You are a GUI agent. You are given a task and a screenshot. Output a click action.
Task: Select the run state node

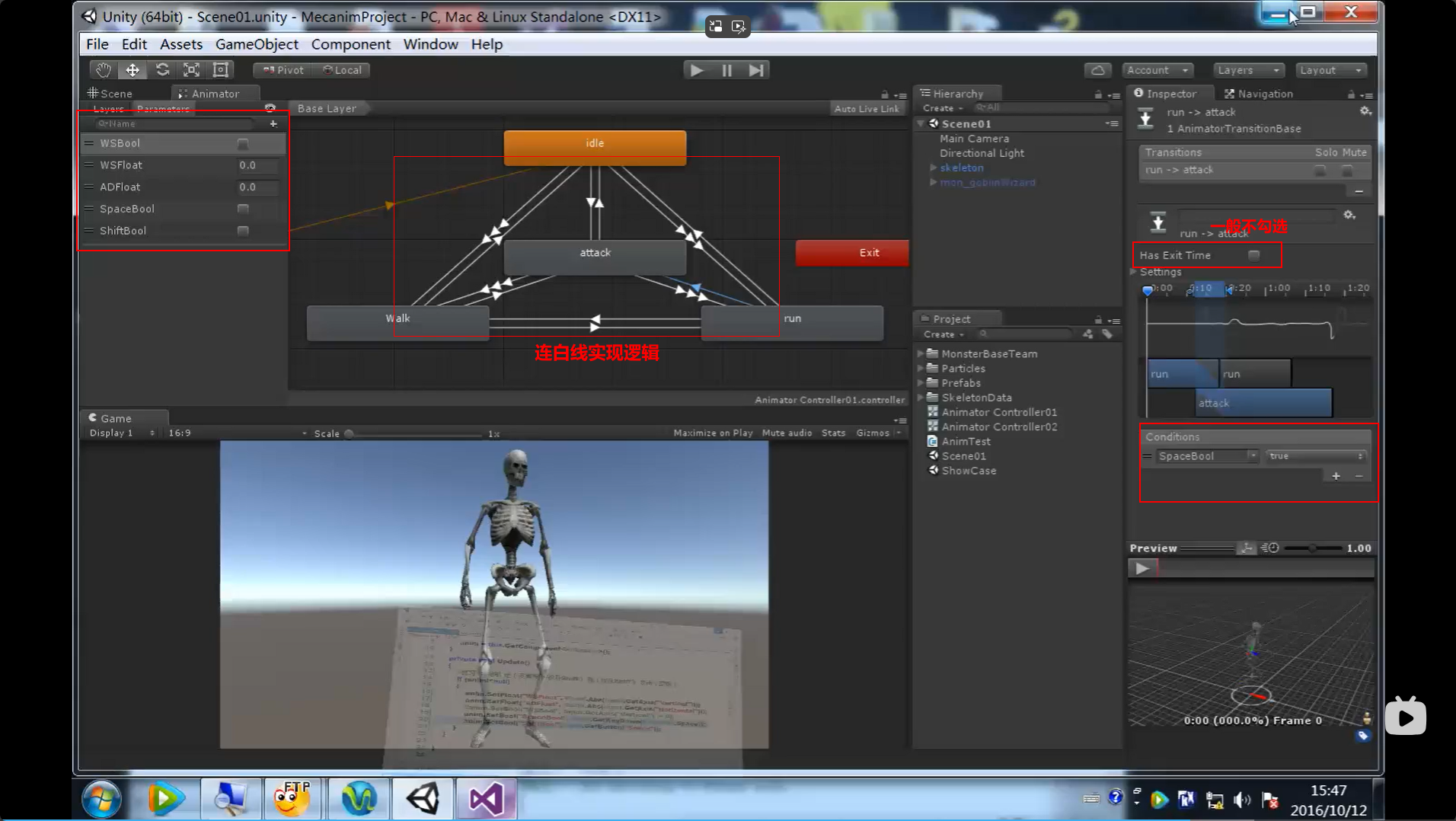[x=792, y=323]
